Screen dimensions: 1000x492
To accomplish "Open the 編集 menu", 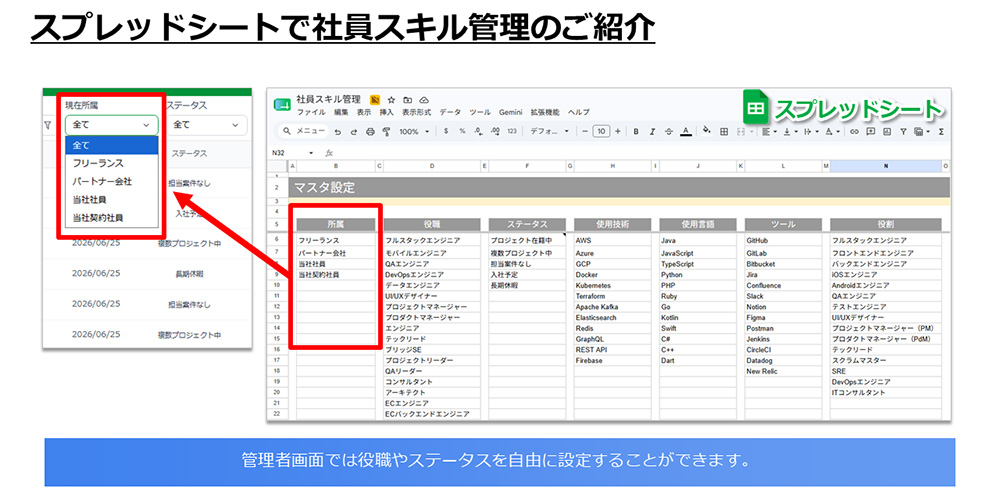I will (341, 112).
